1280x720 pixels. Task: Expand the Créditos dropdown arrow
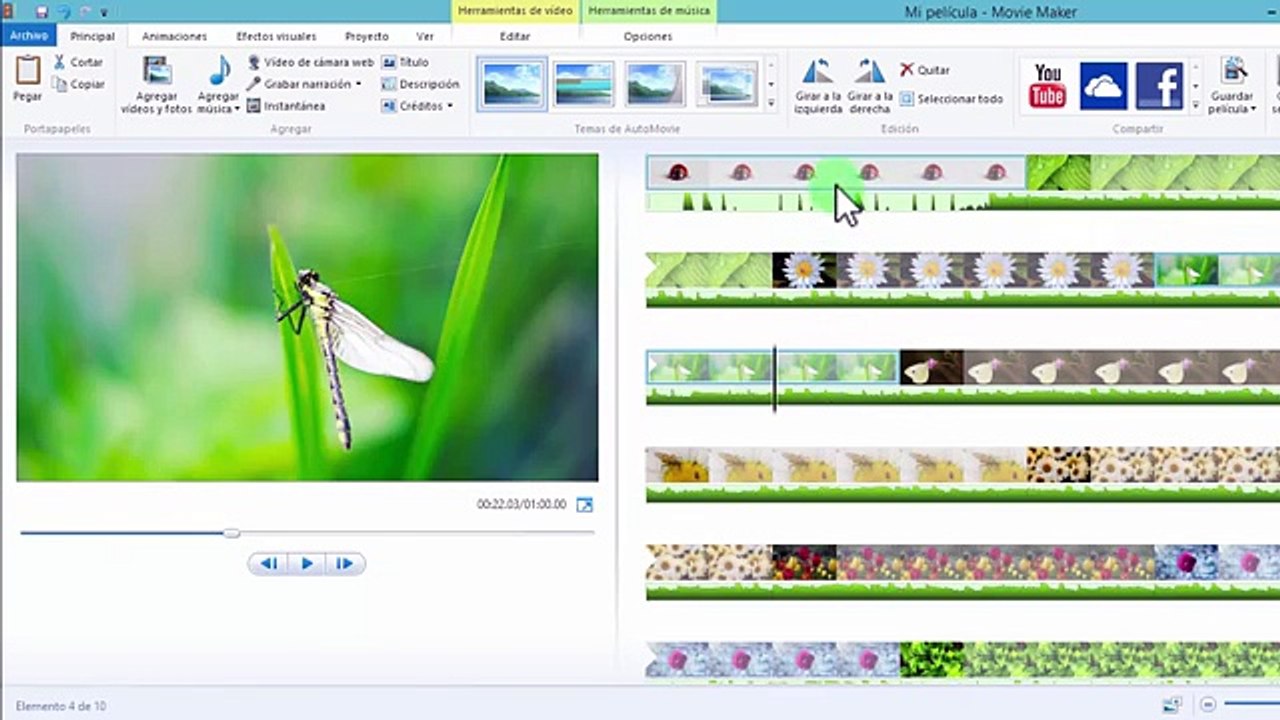point(450,106)
